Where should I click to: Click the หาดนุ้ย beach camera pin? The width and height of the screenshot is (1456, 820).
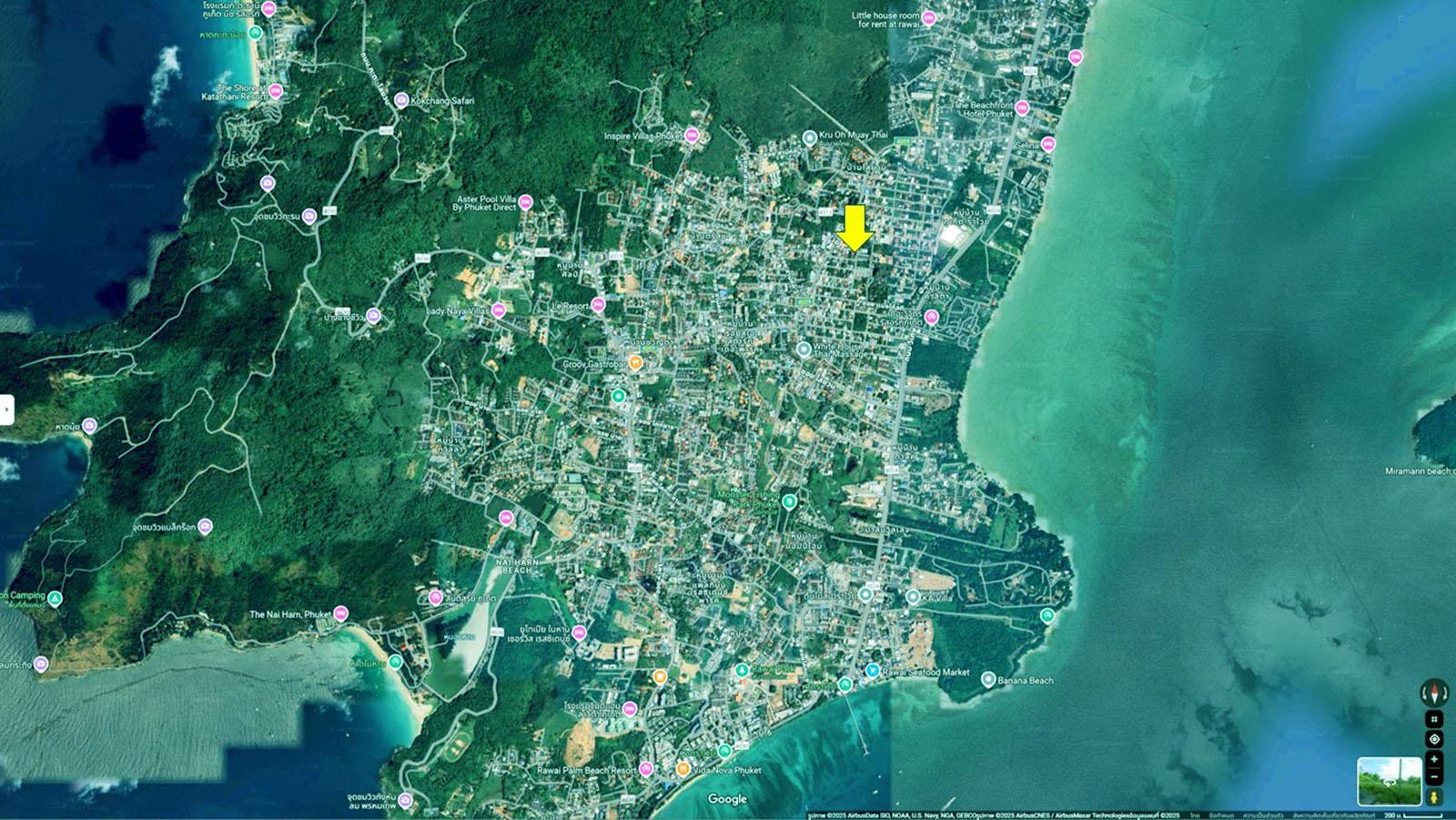click(x=89, y=425)
